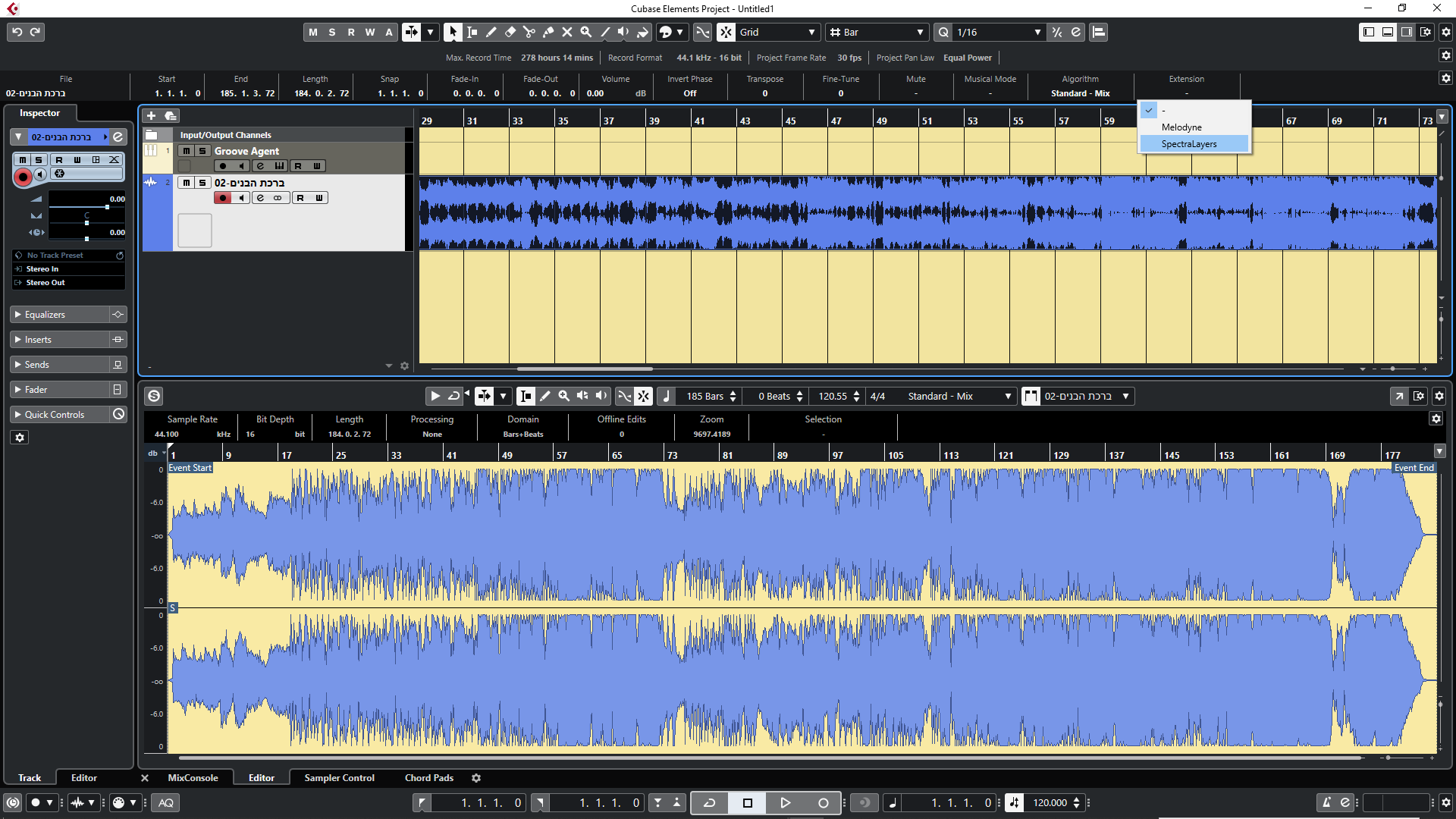Click the tempo value 120.000 field

pos(1050,802)
